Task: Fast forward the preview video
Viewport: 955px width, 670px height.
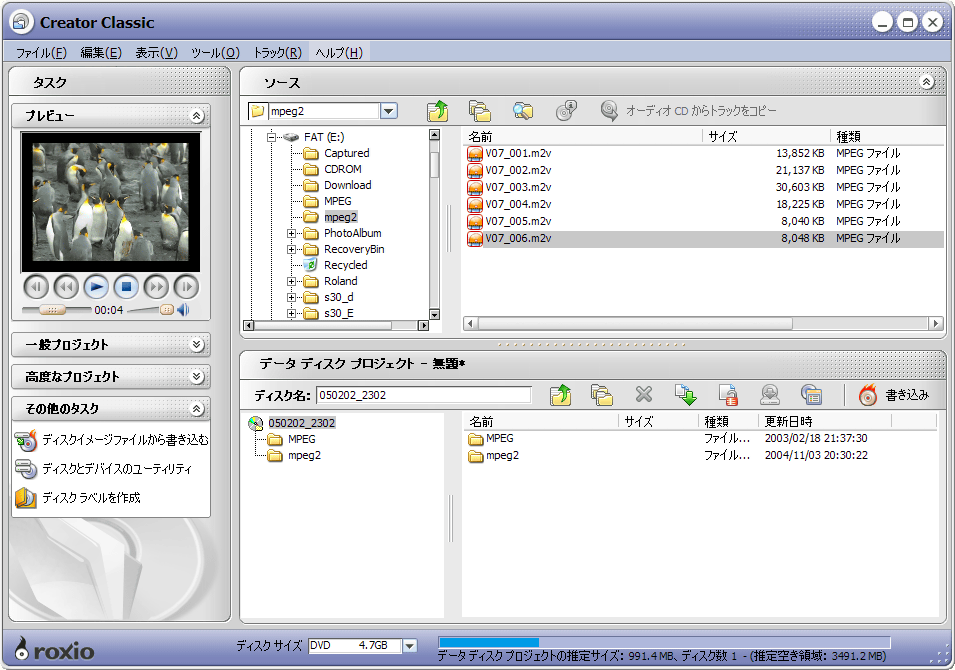Action: [156, 287]
